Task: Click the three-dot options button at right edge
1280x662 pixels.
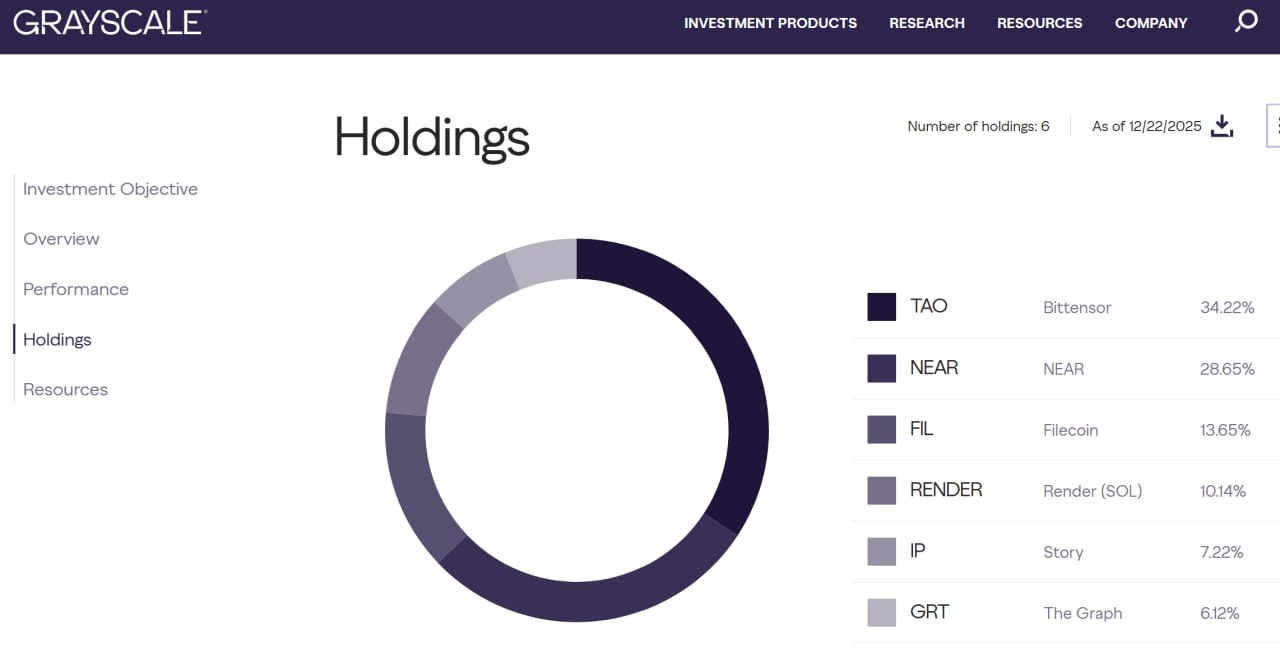Action: (x=1275, y=125)
